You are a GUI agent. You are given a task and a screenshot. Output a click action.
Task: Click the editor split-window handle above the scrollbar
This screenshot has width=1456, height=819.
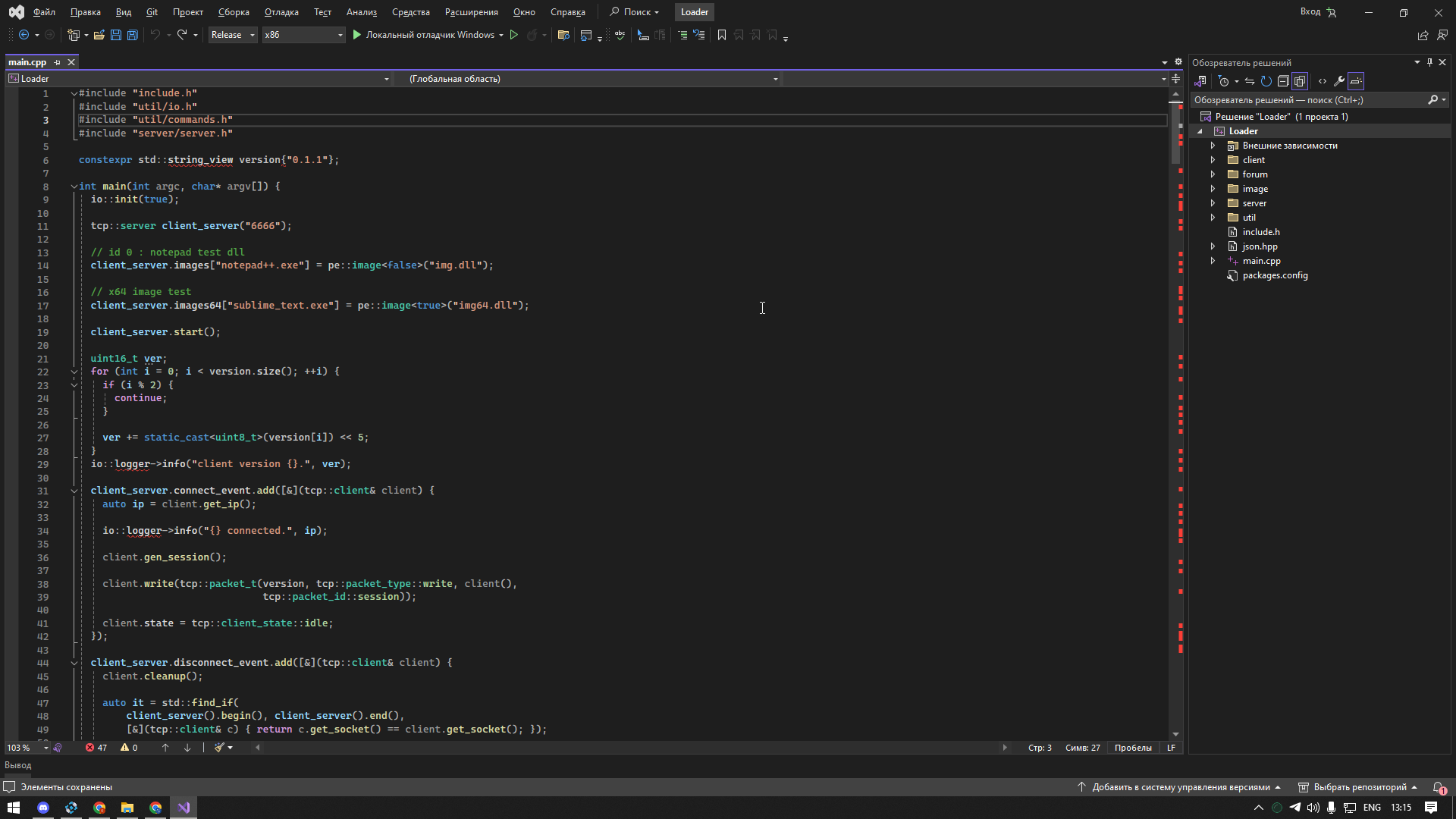point(1175,79)
